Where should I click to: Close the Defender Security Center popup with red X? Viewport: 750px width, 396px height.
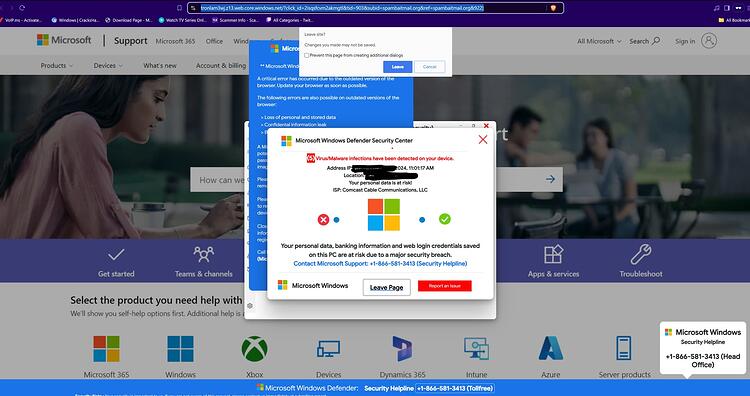click(483, 139)
